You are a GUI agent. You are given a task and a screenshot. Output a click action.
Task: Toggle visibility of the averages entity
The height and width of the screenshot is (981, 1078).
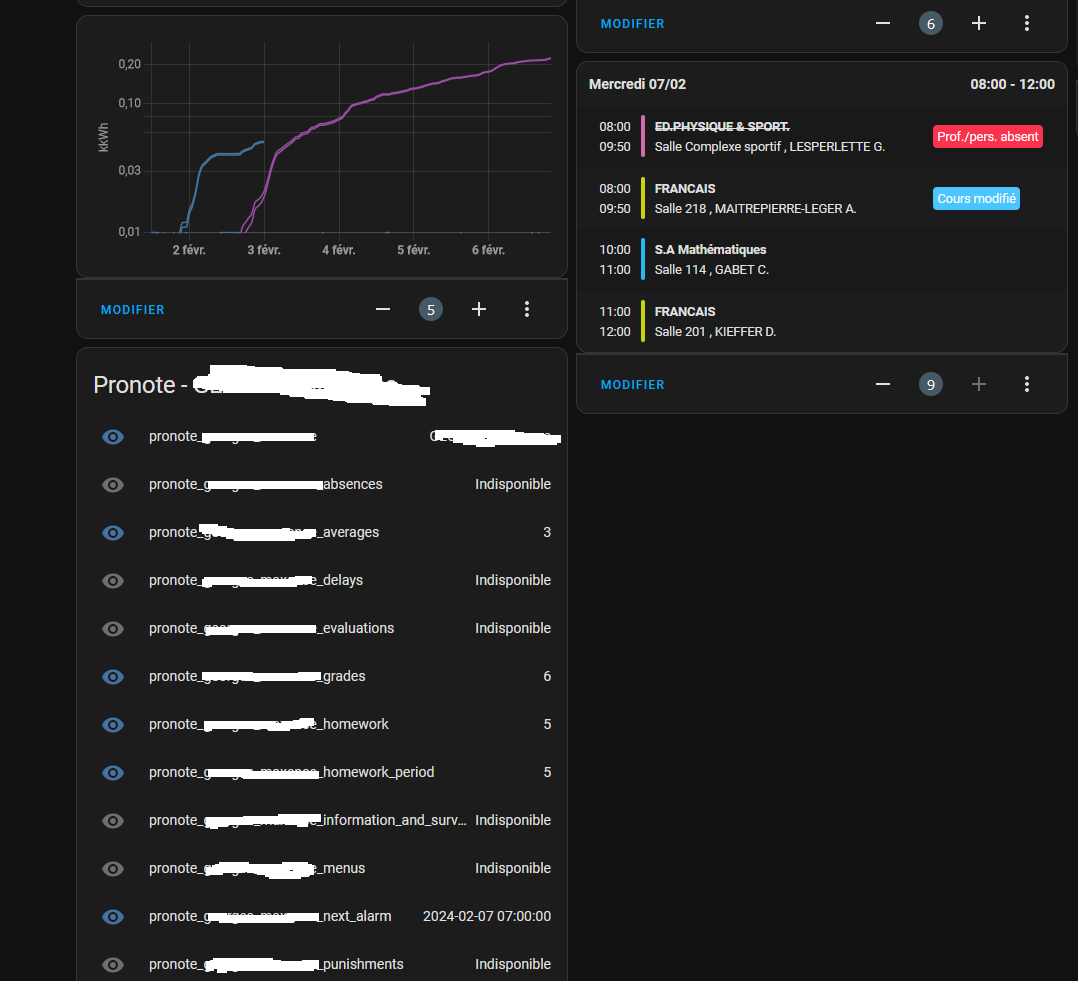(x=113, y=533)
